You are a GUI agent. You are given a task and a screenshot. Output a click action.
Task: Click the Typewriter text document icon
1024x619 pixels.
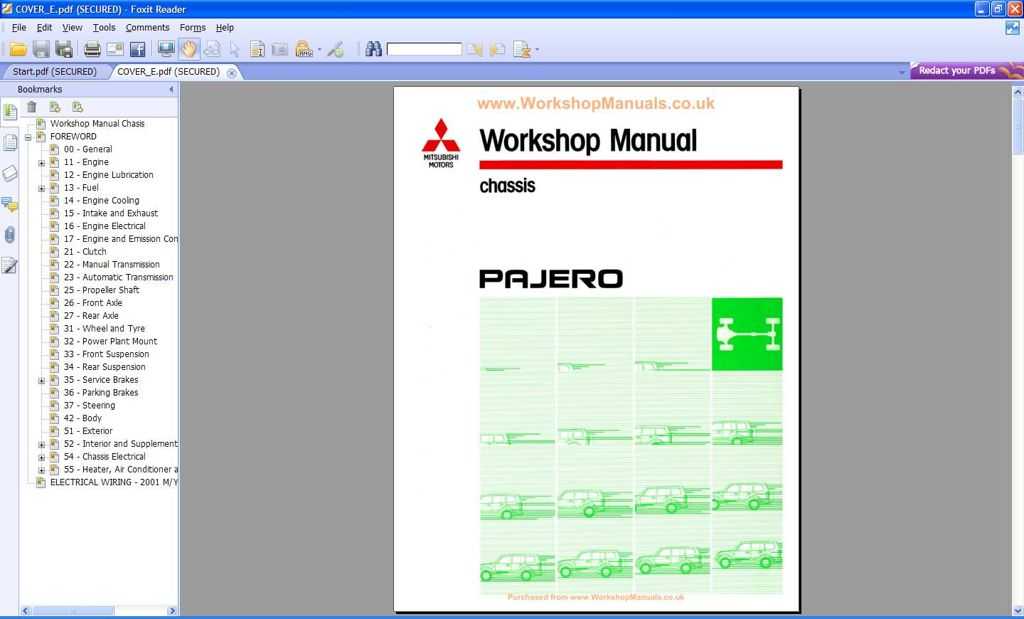point(257,49)
